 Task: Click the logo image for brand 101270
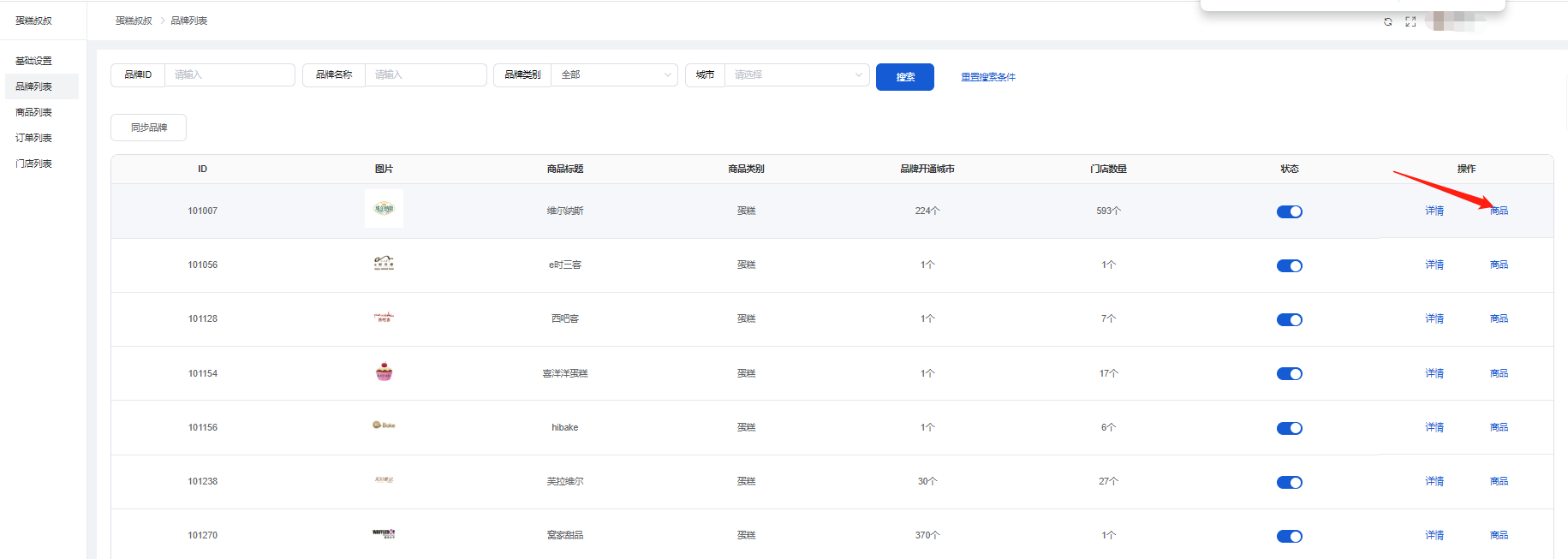384,533
